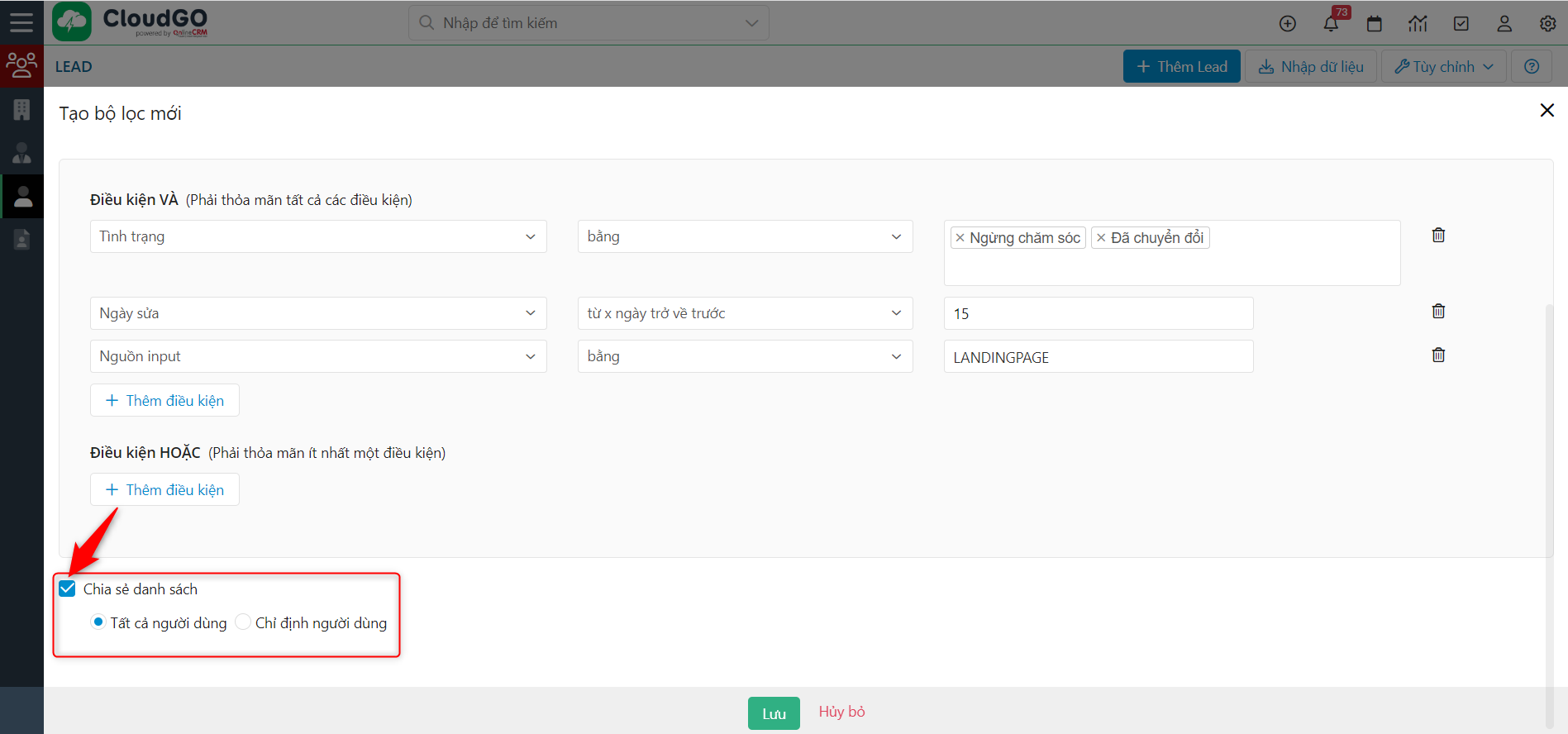Screen dimensions: 1568x734
Task: Open the Nguồn input field dropdown
Action: [x=318, y=356]
